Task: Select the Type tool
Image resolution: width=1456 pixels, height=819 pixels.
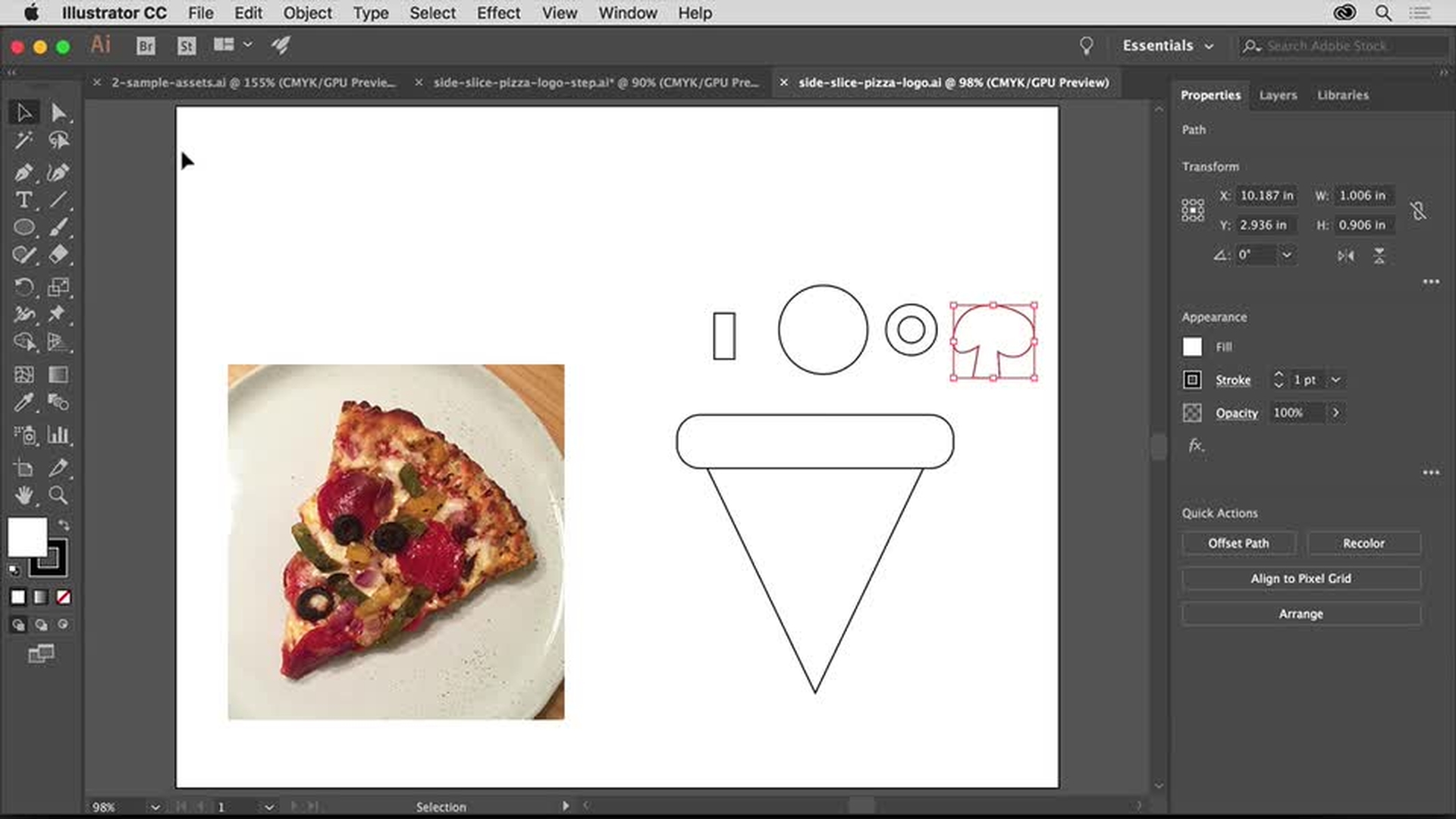Action: pos(24,200)
